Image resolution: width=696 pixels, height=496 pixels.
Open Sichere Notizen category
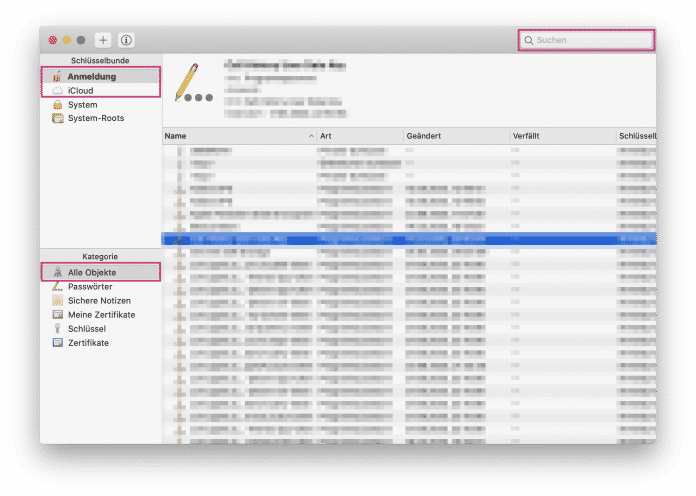pos(98,300)
